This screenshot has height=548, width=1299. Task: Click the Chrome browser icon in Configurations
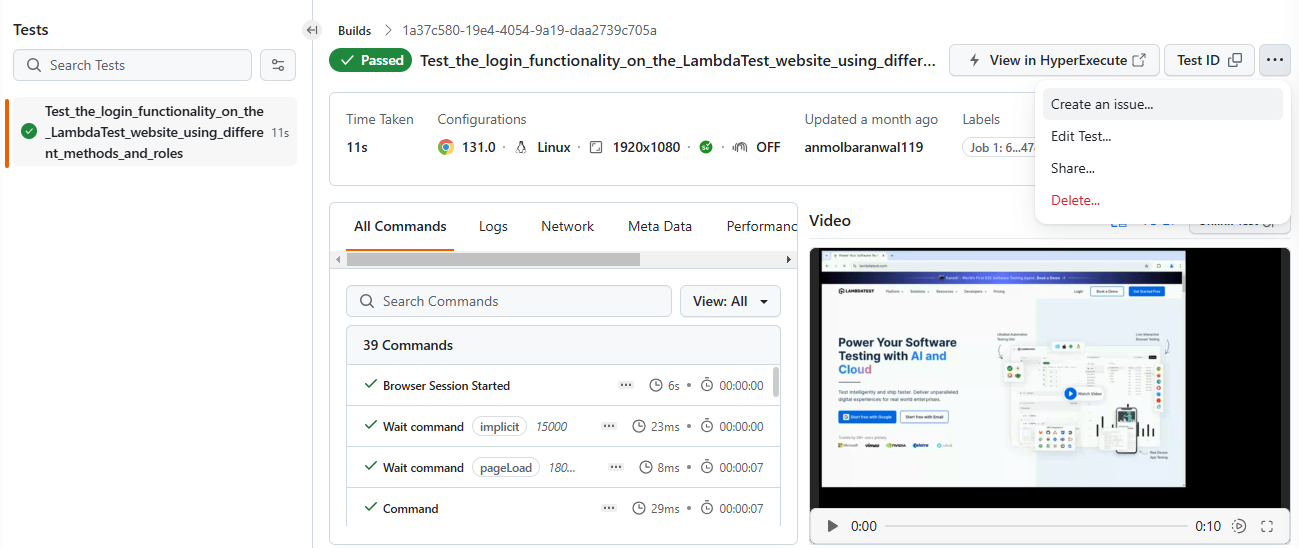tap(446, 147)
